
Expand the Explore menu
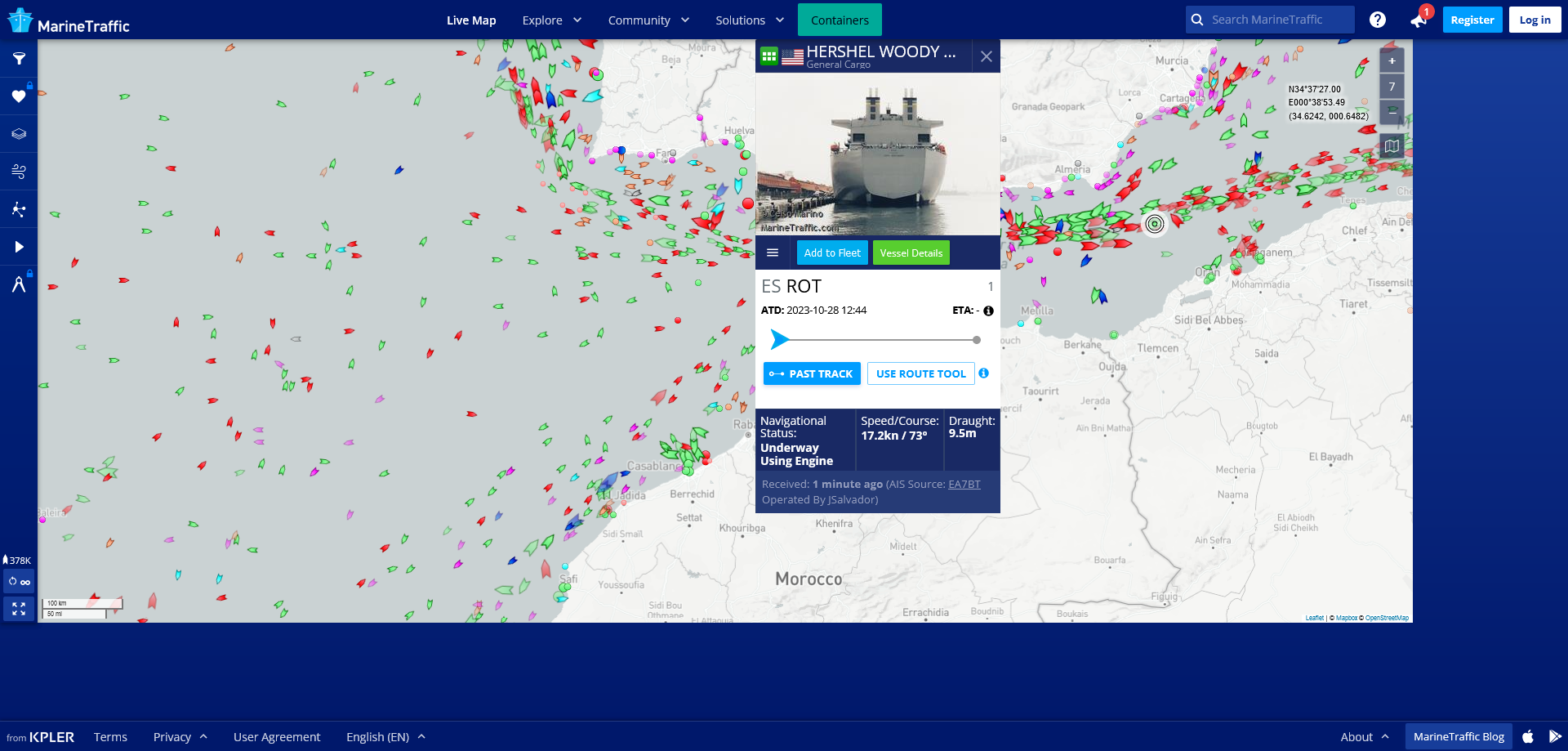(552, 20)
